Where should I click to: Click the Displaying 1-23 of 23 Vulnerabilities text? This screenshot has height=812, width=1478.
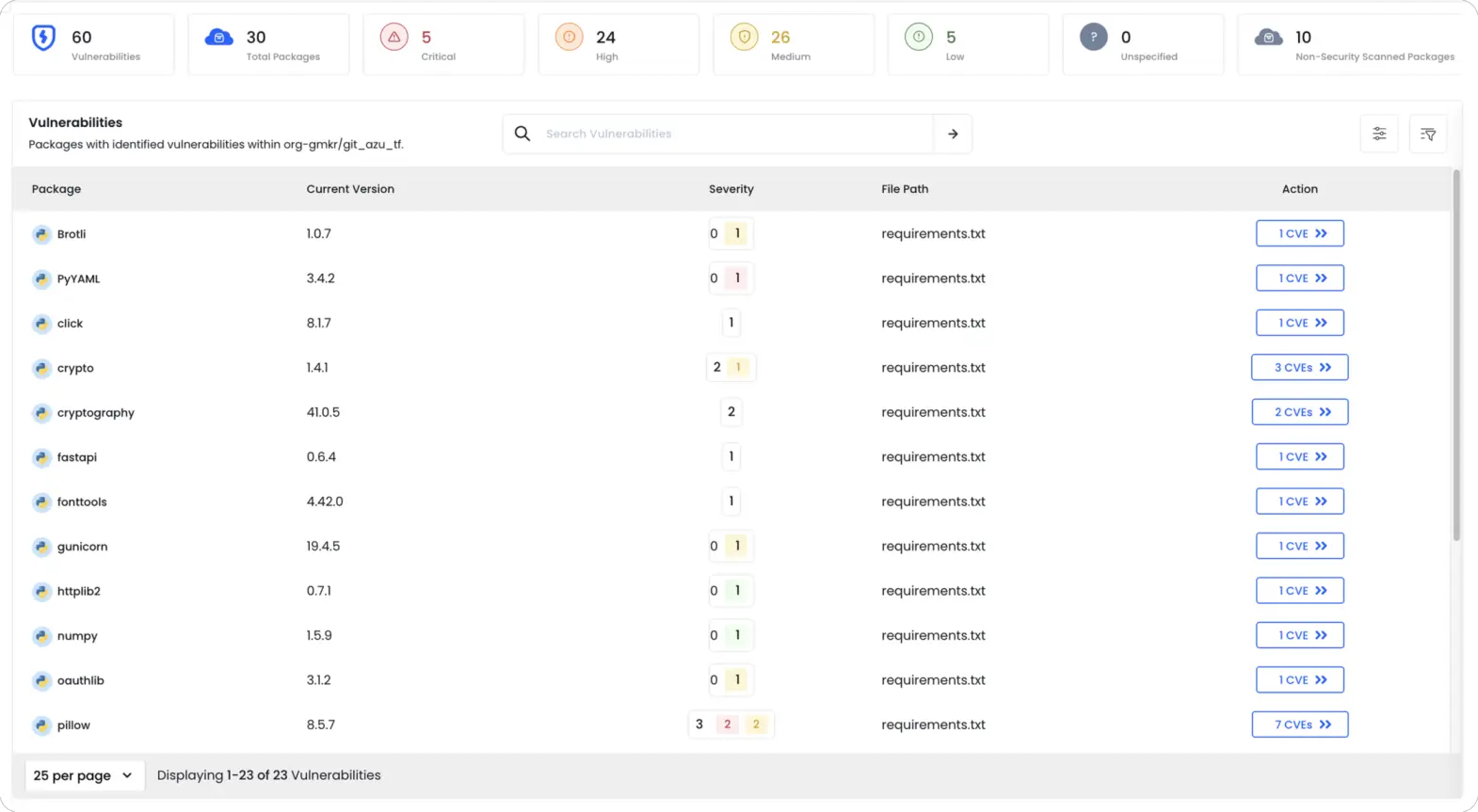[269, 775]
